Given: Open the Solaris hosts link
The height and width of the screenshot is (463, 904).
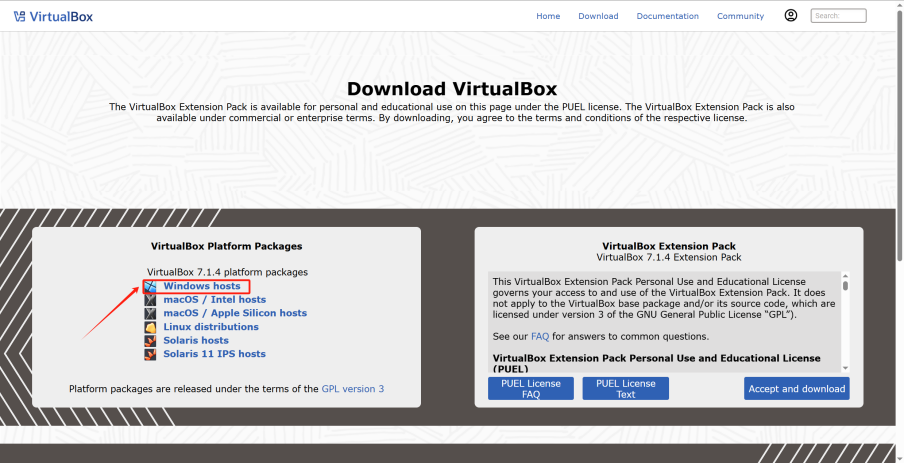Looking at the screenshot, I should [x=196, y=340].
